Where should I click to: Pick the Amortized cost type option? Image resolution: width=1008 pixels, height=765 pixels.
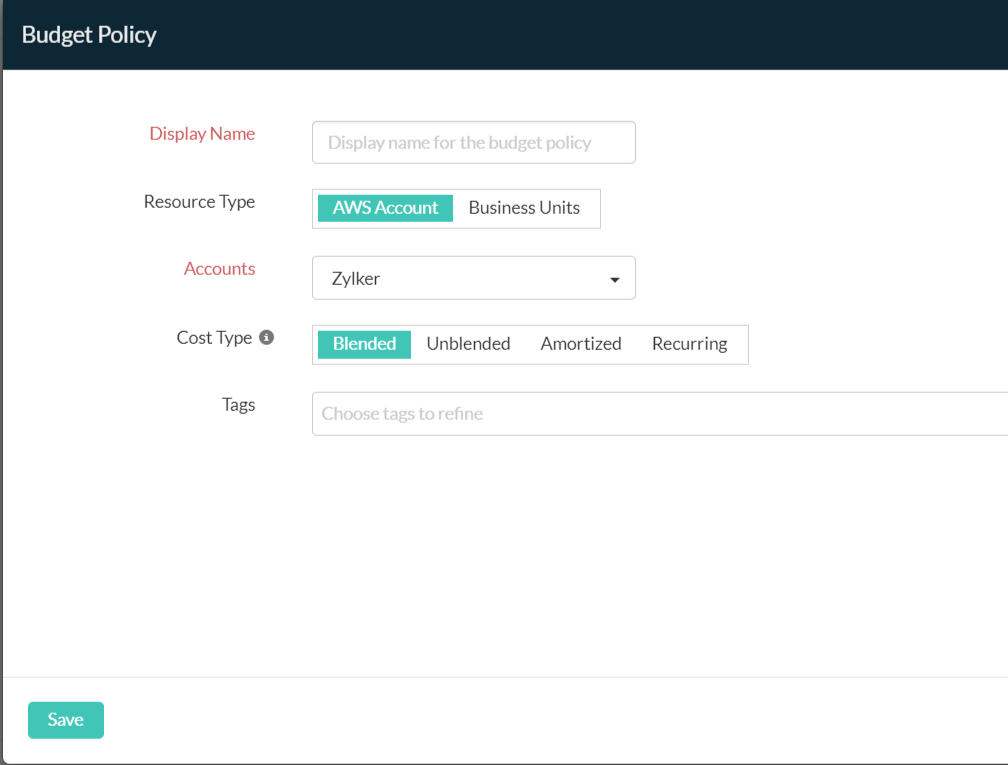coord(581,344)
